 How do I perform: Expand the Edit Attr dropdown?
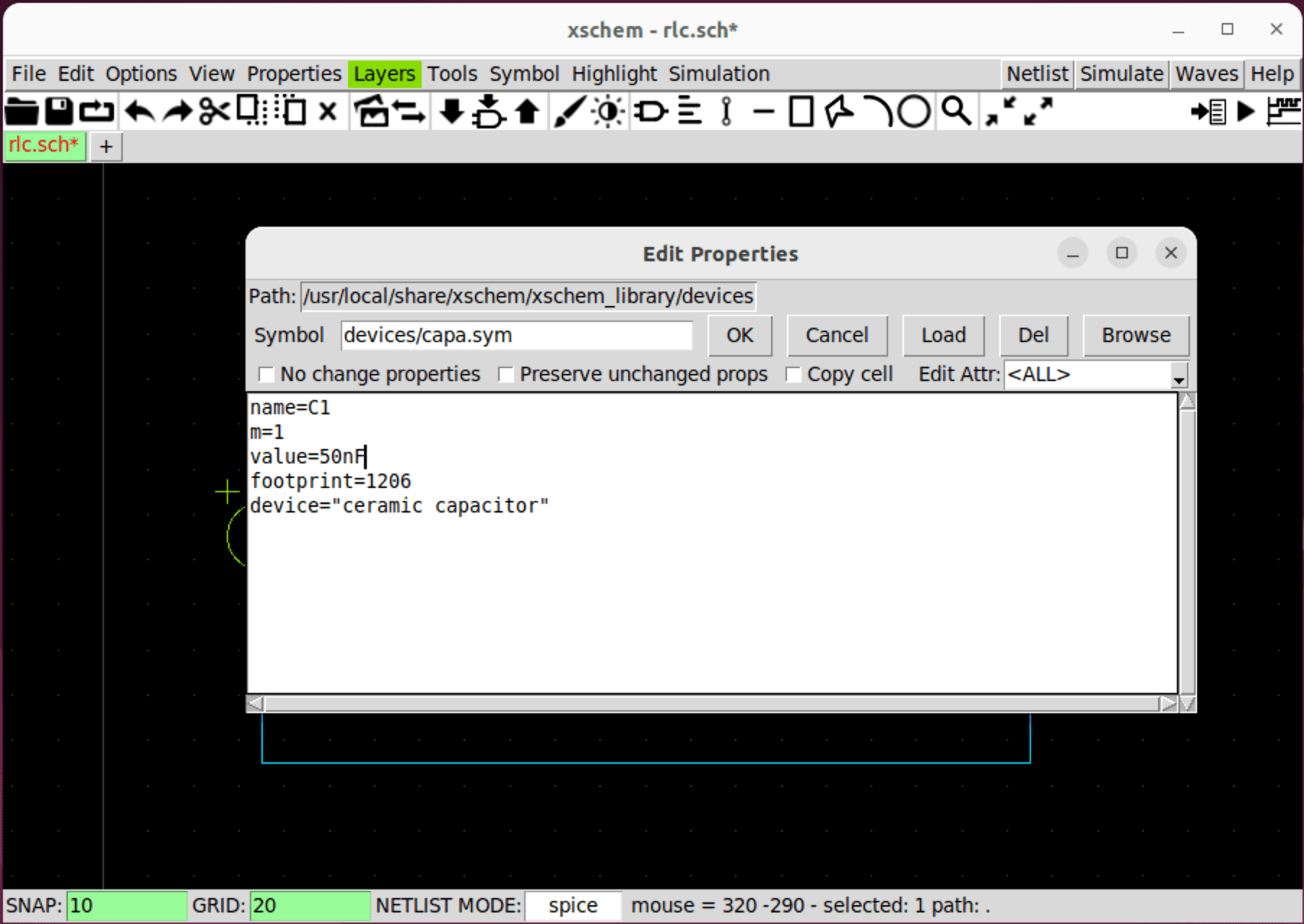(1178, 376)
